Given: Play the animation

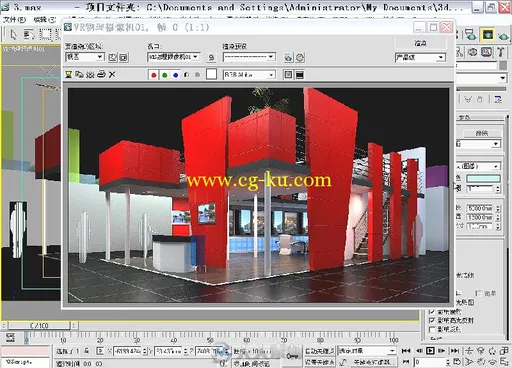Looking at the screenshot, I should click(x=430, y=351).
